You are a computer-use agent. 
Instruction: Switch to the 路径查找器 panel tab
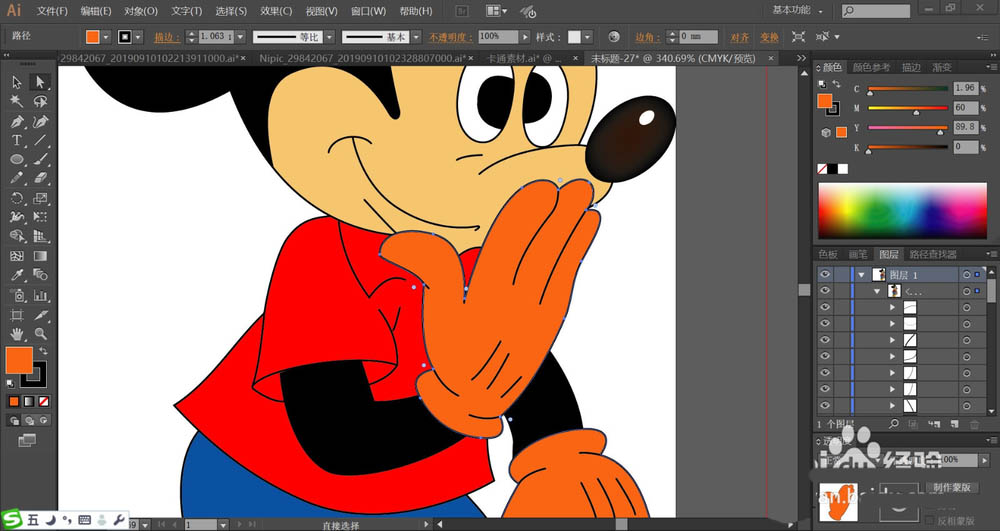[933, 254]
